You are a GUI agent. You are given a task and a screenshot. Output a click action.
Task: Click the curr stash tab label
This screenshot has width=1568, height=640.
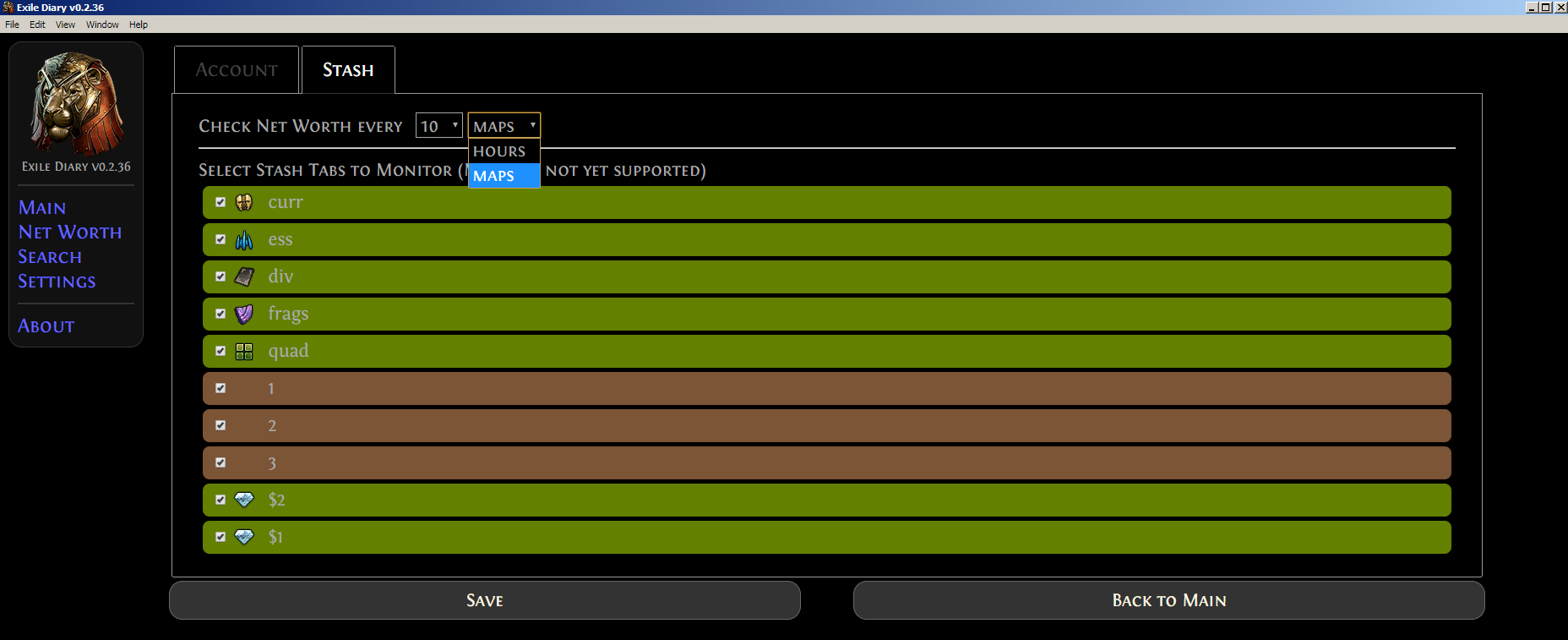click(286, 202)
